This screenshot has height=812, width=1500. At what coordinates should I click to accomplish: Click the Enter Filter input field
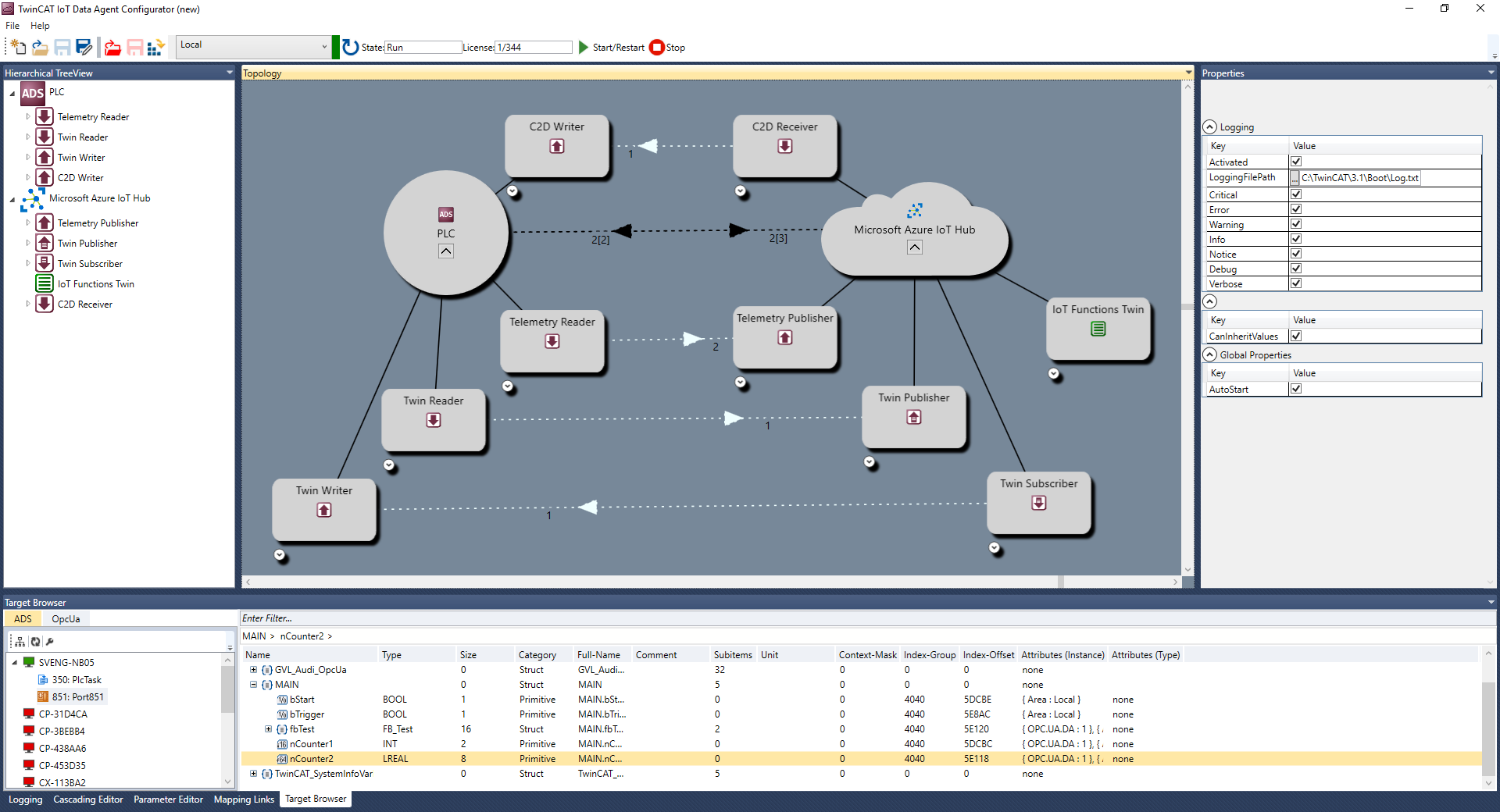click(867, 618)
